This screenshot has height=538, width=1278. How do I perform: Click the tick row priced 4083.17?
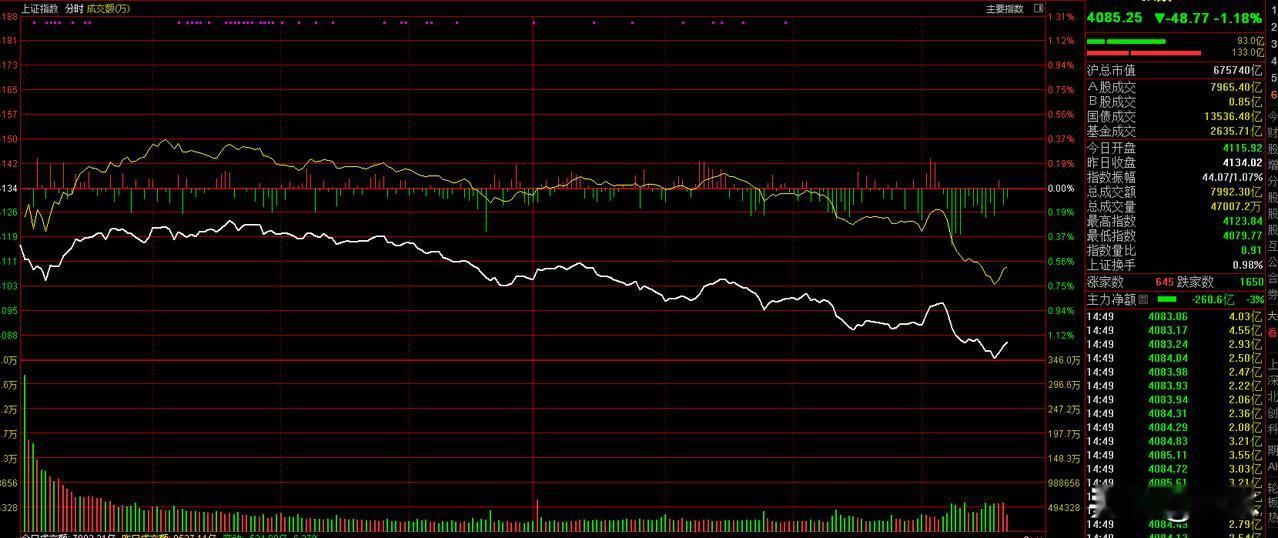(x=1176, y=330)
